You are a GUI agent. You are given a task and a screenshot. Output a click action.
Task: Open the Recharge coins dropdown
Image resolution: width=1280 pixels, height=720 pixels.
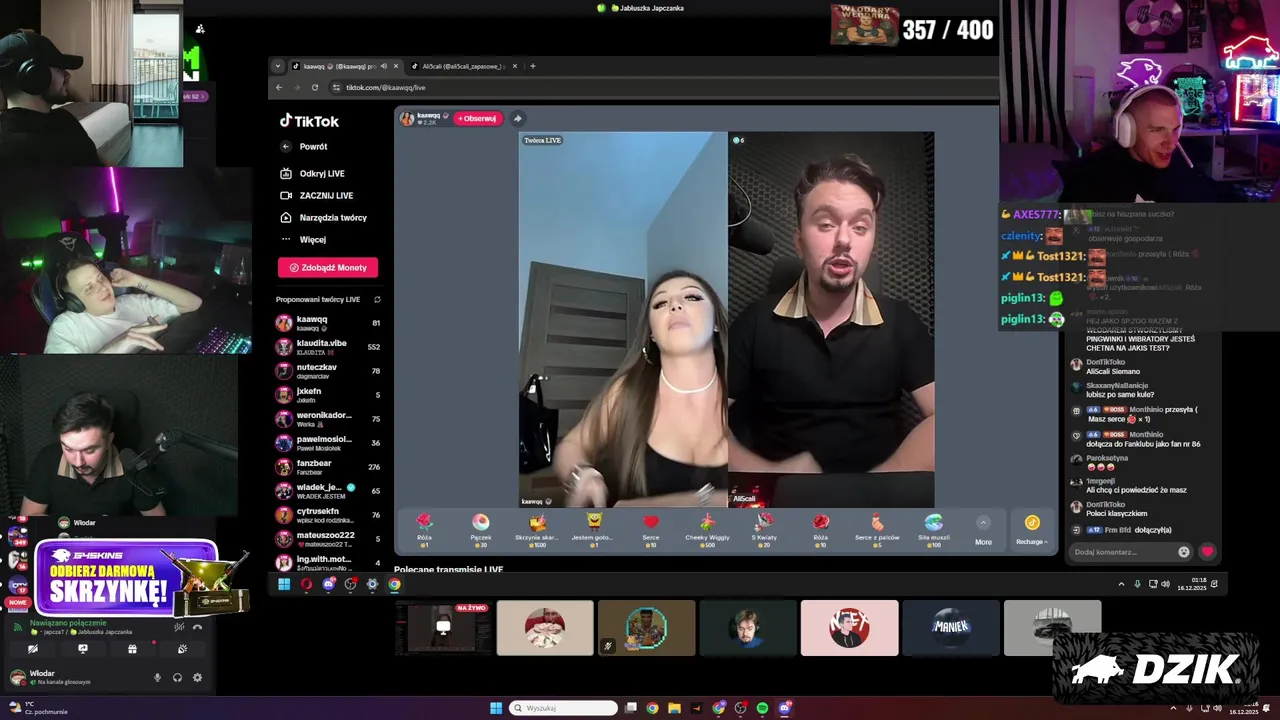tap(1032, 530)
